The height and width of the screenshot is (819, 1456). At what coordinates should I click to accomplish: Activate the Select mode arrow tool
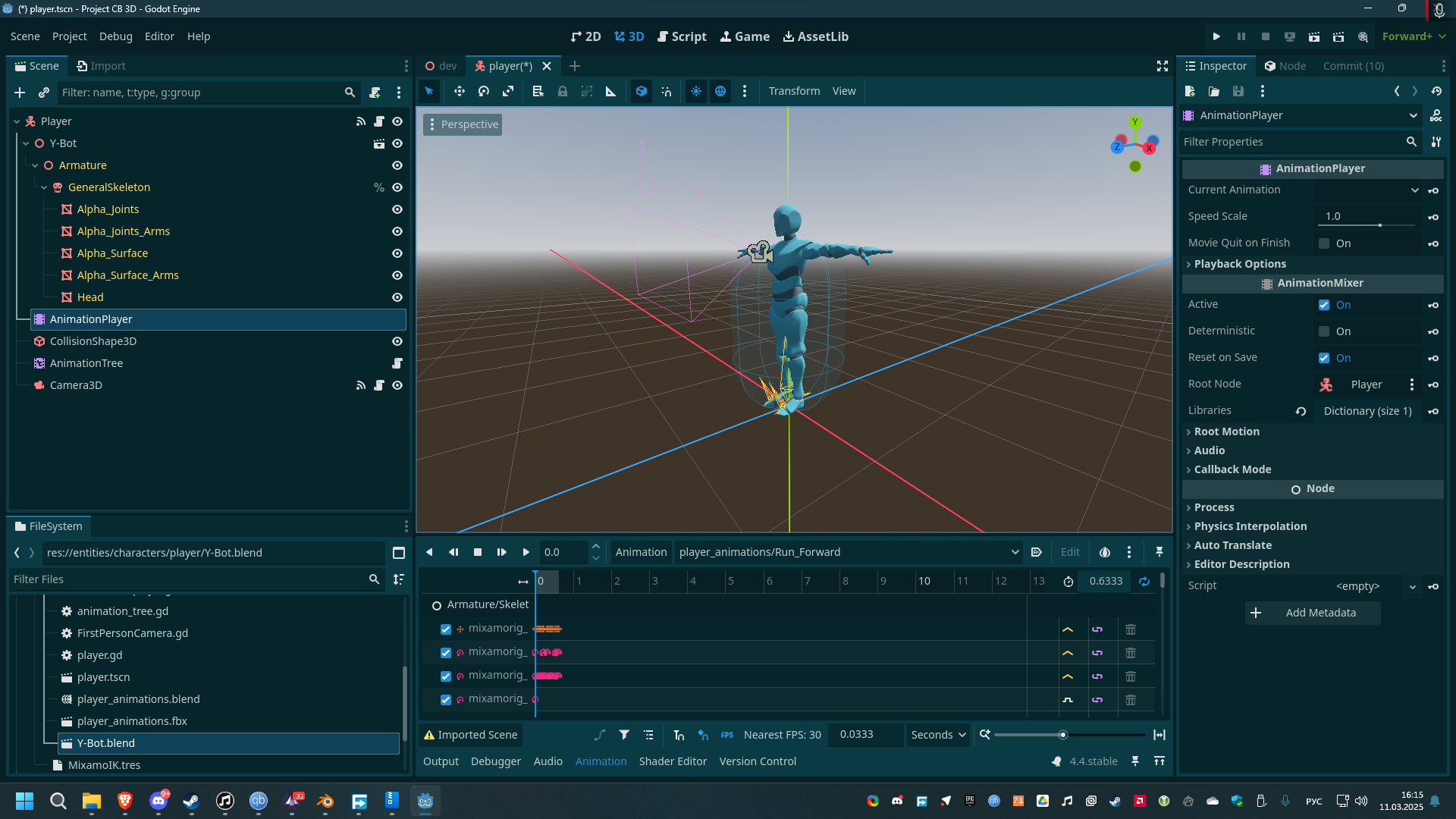[429, 91]
